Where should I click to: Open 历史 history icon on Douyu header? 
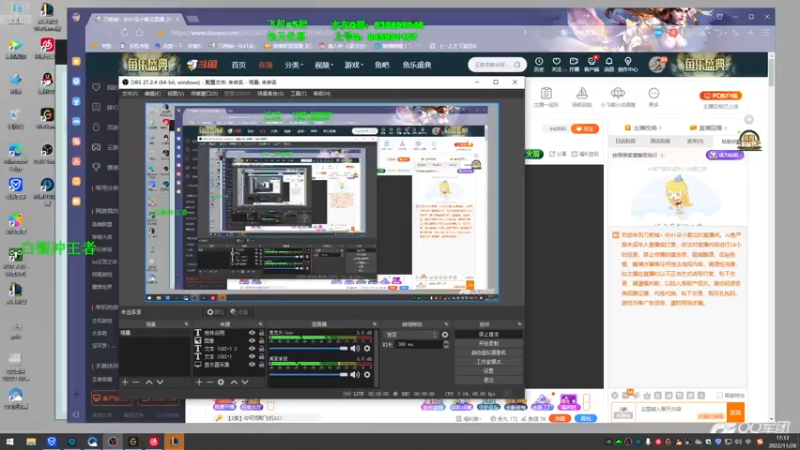click(539, 64)
